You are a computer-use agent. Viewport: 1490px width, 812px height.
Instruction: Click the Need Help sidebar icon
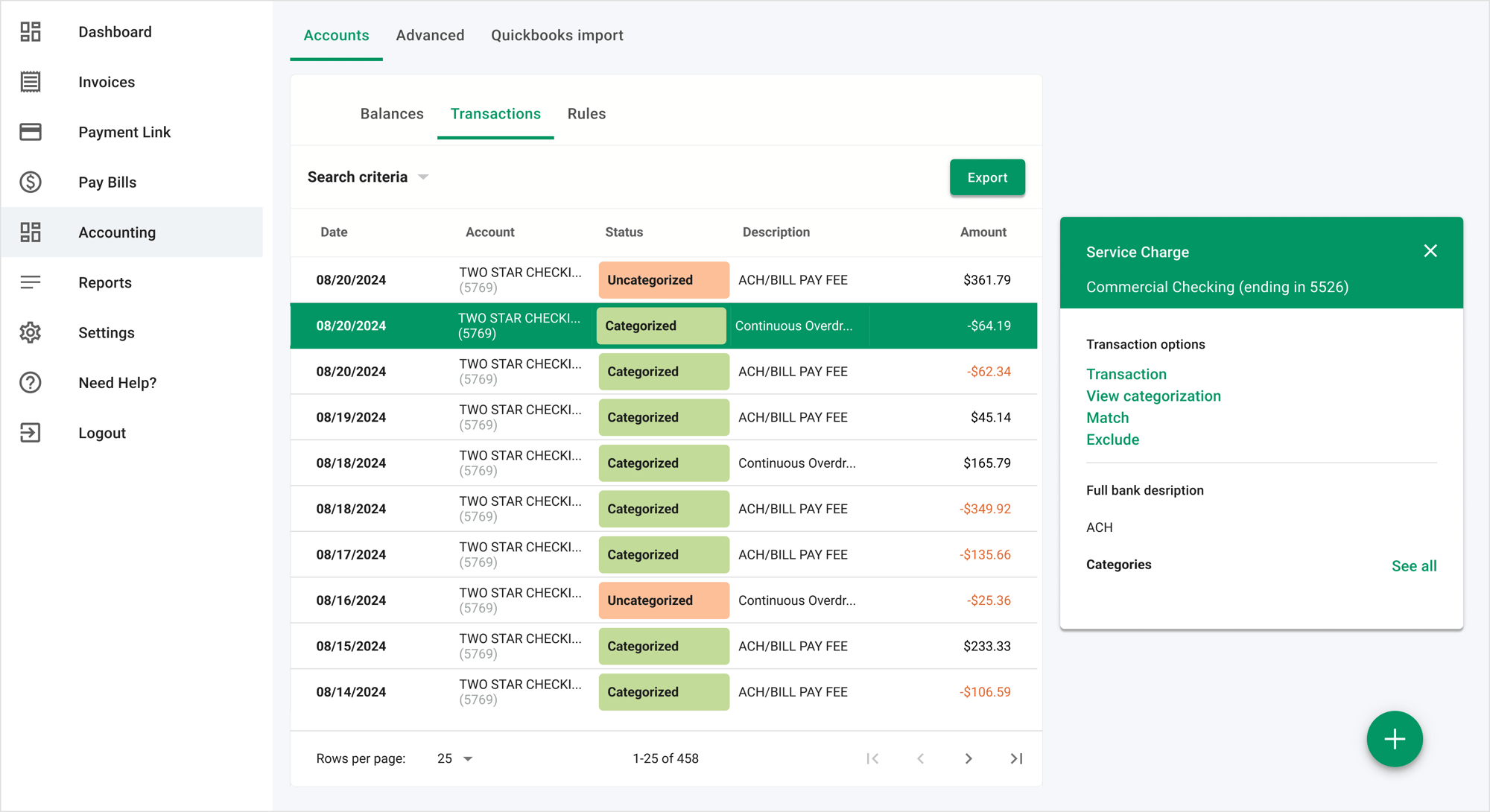(30, 382)
